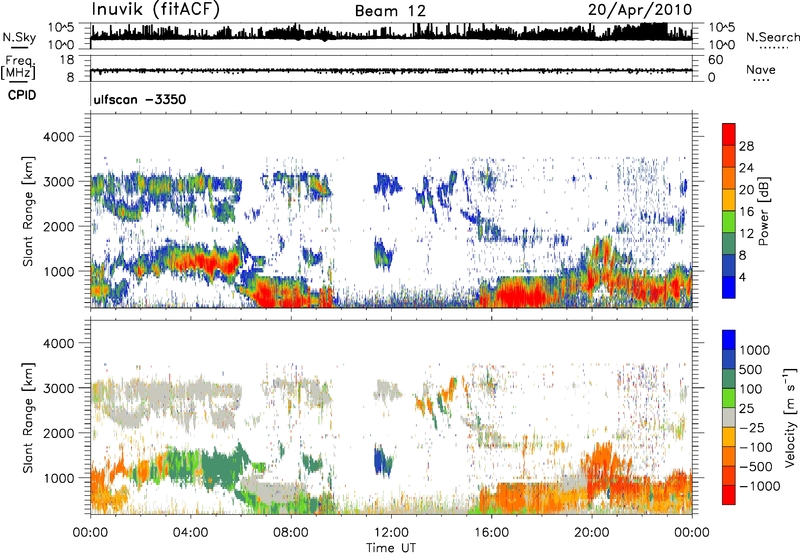The image size is (800, 554).
Task: Click 'Slant Range [km]' label of velocity panel
Action: (29, 418)
